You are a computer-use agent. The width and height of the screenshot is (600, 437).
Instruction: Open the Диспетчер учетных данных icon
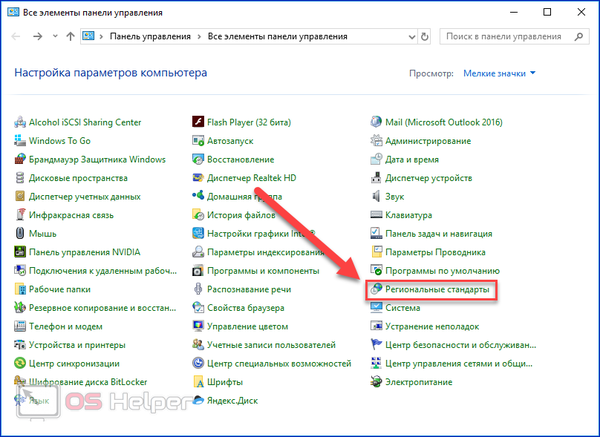20,196
